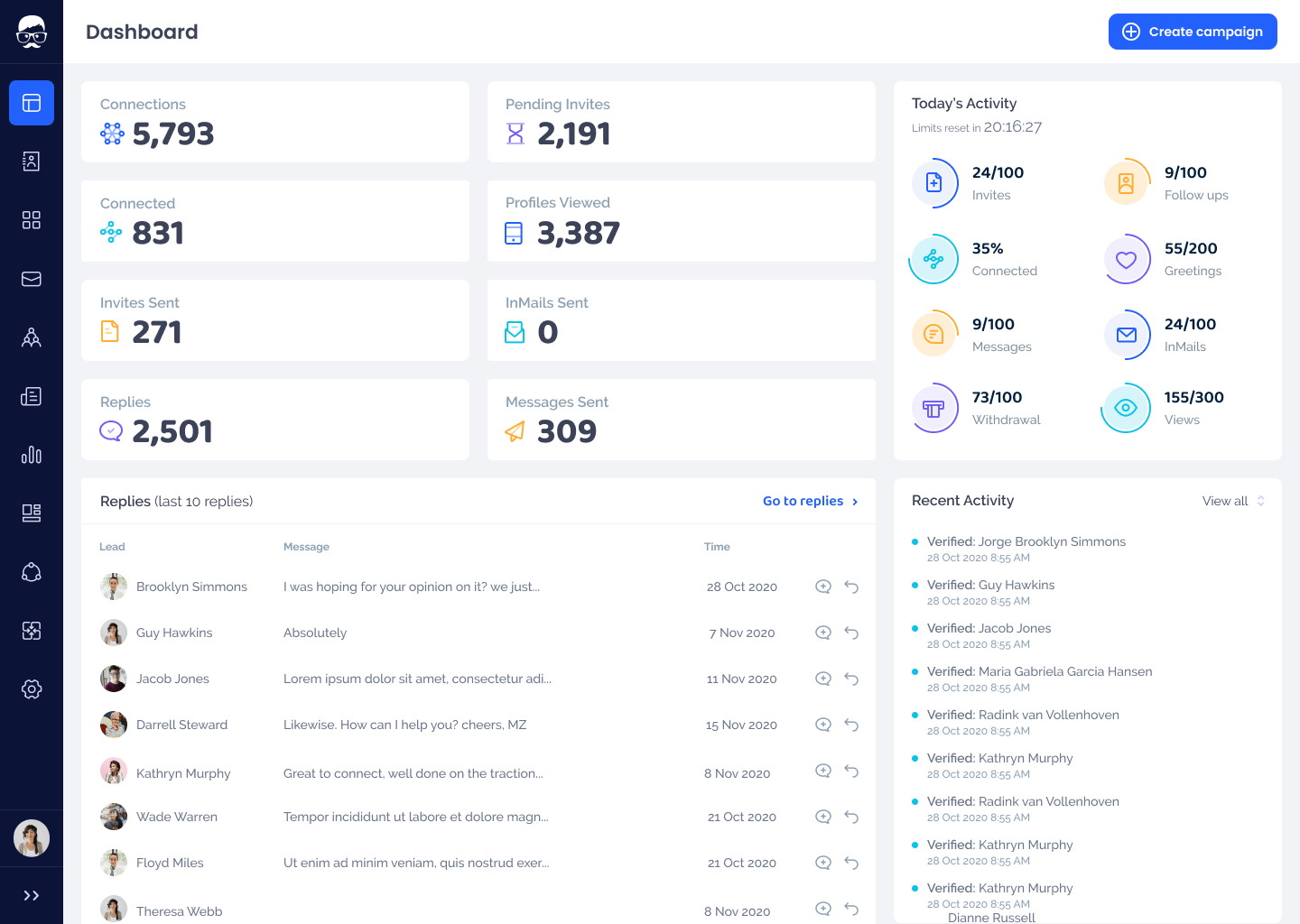The height and width of the screenshot is (924, 1300).
Task: Open the analytics bar-chart sidebar icon
Action: click(32, 455)
